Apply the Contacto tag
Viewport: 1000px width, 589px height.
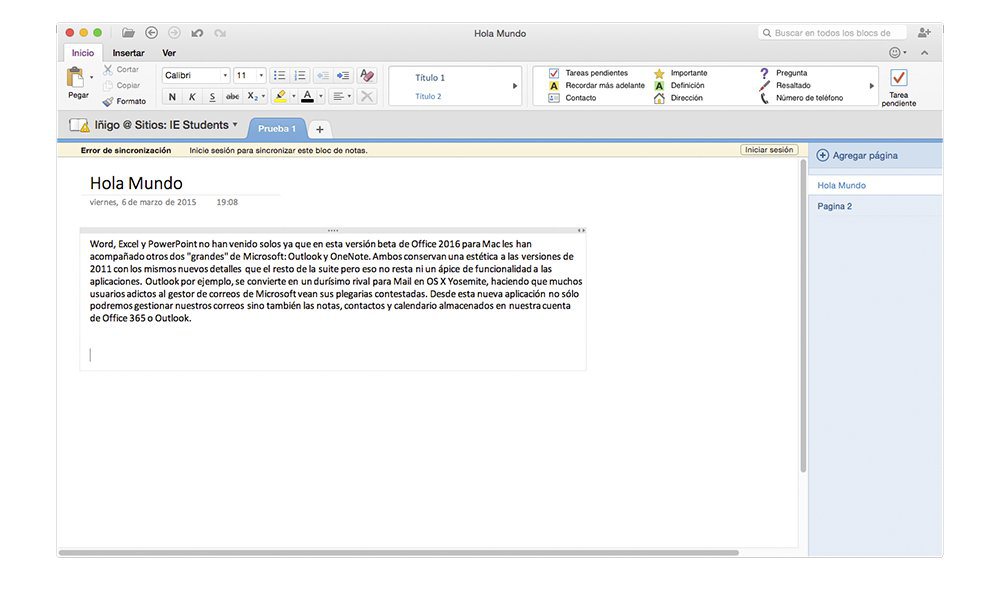click(572, 98)
